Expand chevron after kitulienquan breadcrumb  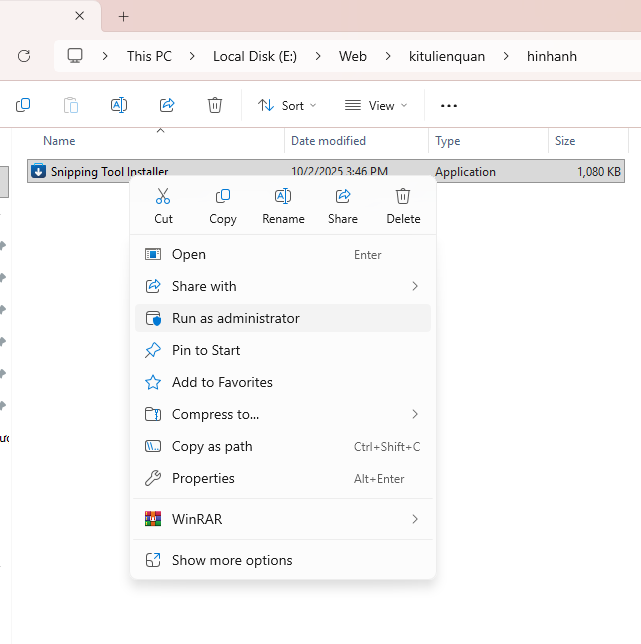(506, 56)
